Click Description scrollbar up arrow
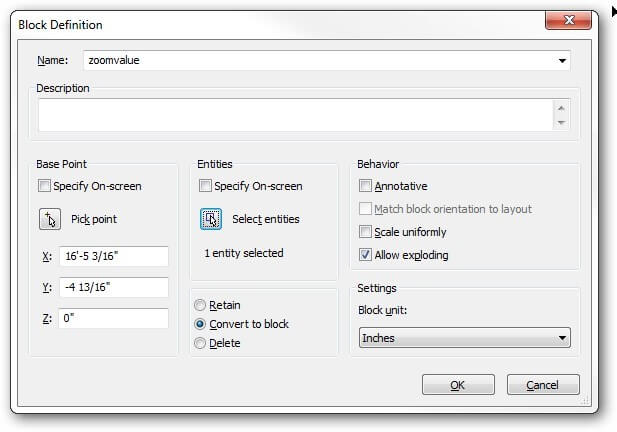Screen dimensions: 617x432 pos(561,108)
